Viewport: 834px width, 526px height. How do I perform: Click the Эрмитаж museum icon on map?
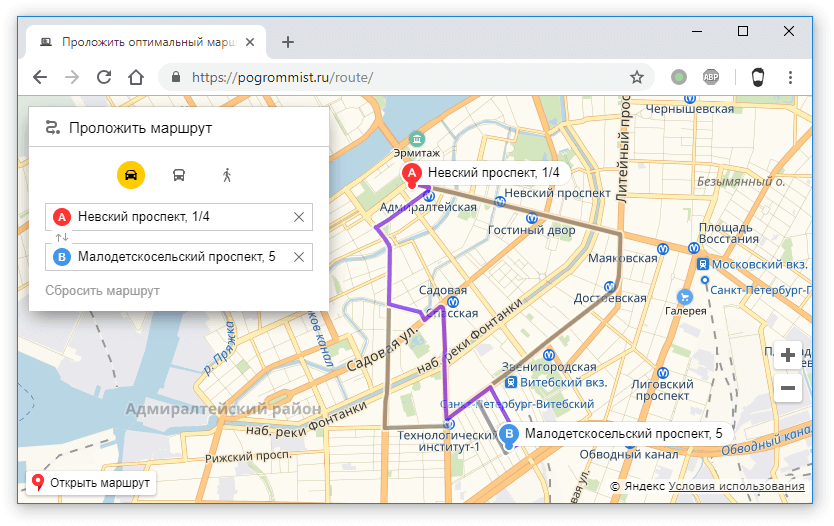coord(418,138)
